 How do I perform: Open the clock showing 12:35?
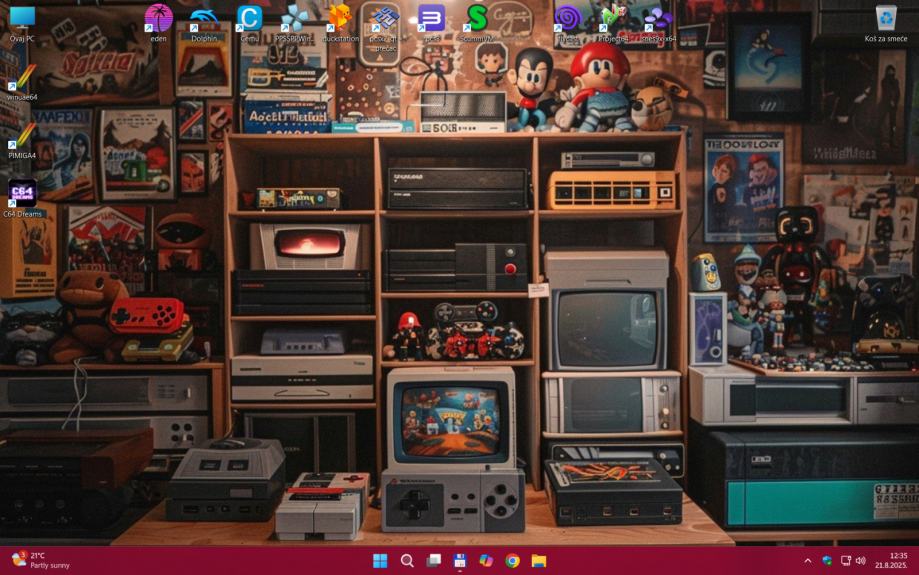pos(891,560)
